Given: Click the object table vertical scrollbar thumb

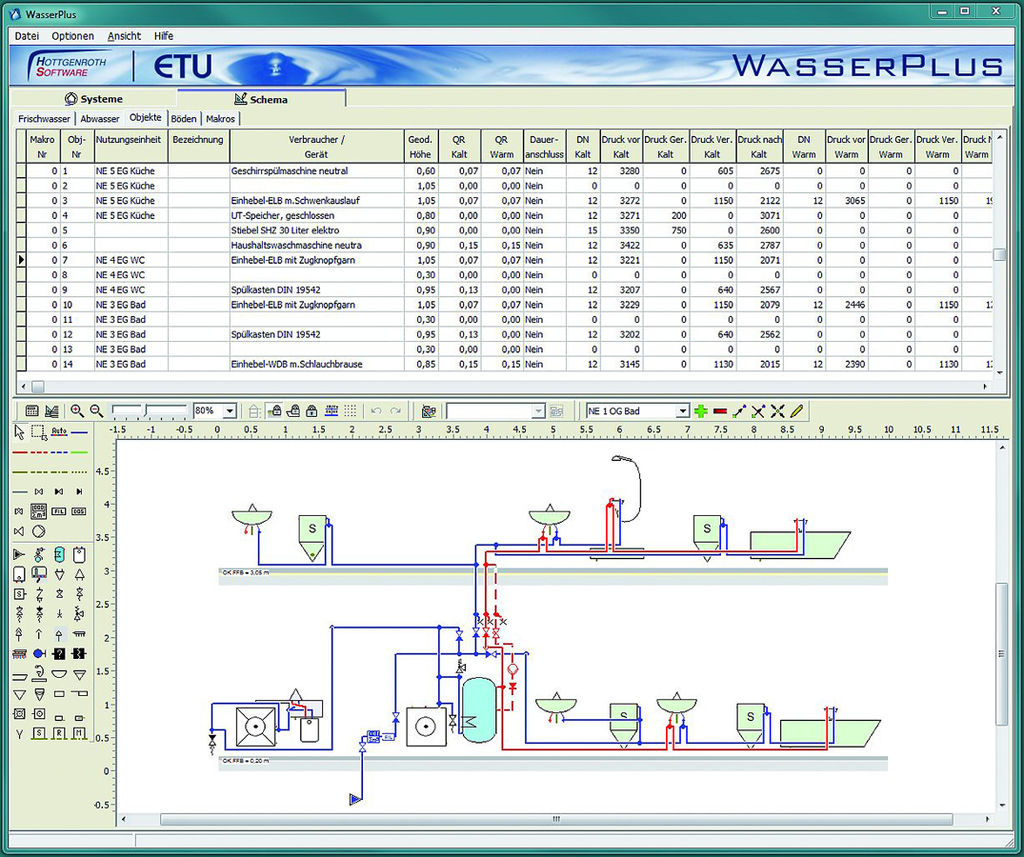Looking at the screenshot, I should tap(999, 254).
